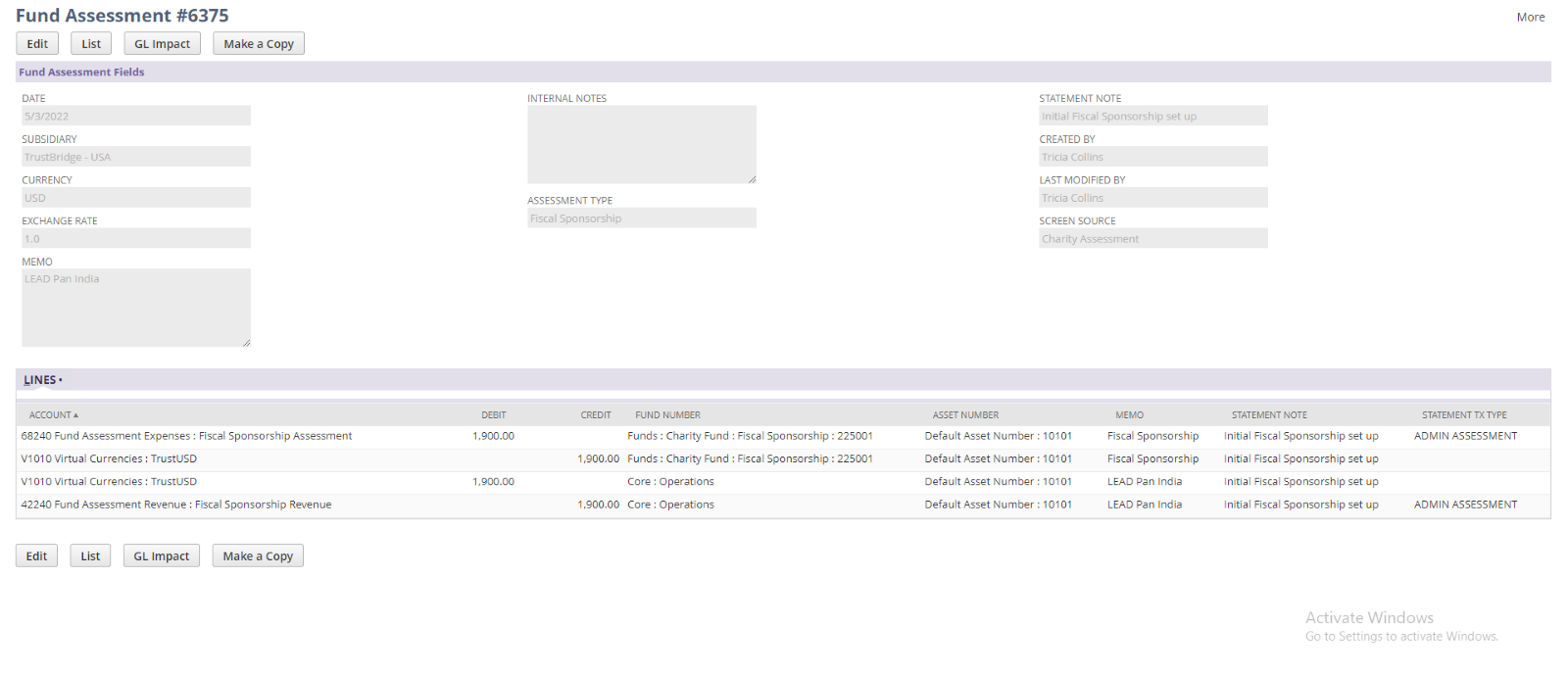1568x674 pixels.
Task: Click the Subsidiary field showing TrustBridge - USA
Action: tap(136, 157)
